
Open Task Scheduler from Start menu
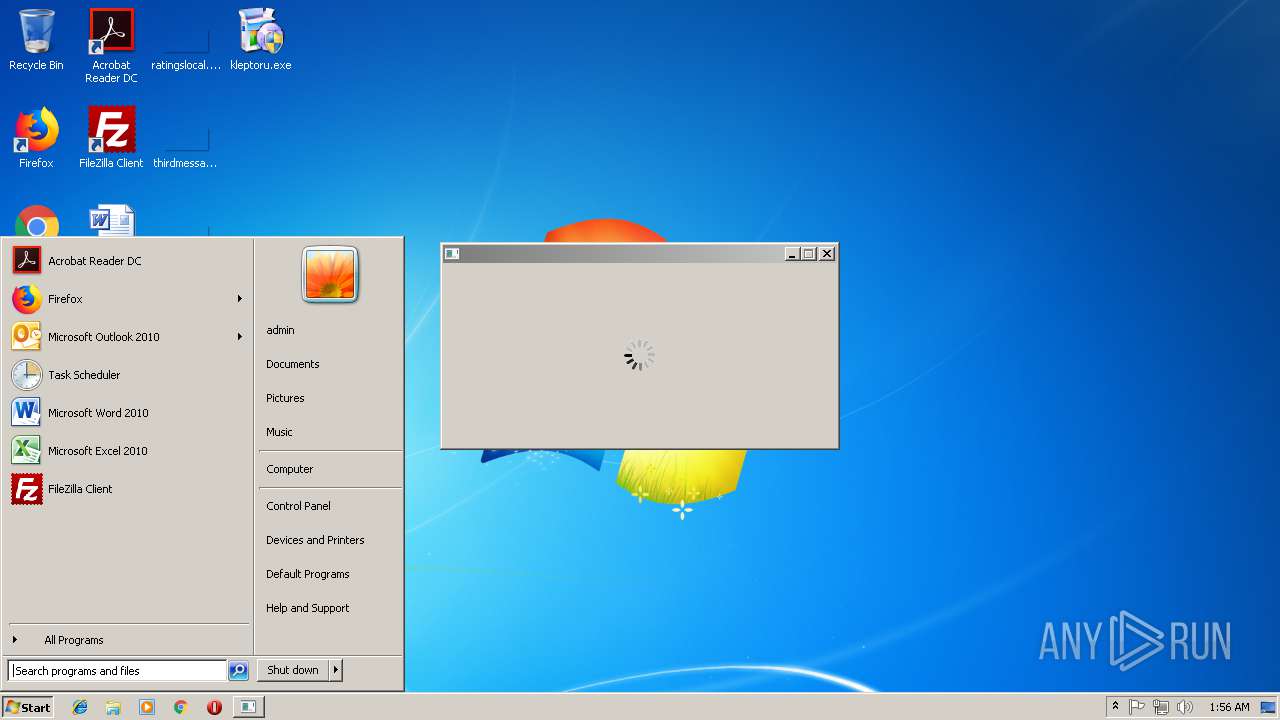click(127, 375)
